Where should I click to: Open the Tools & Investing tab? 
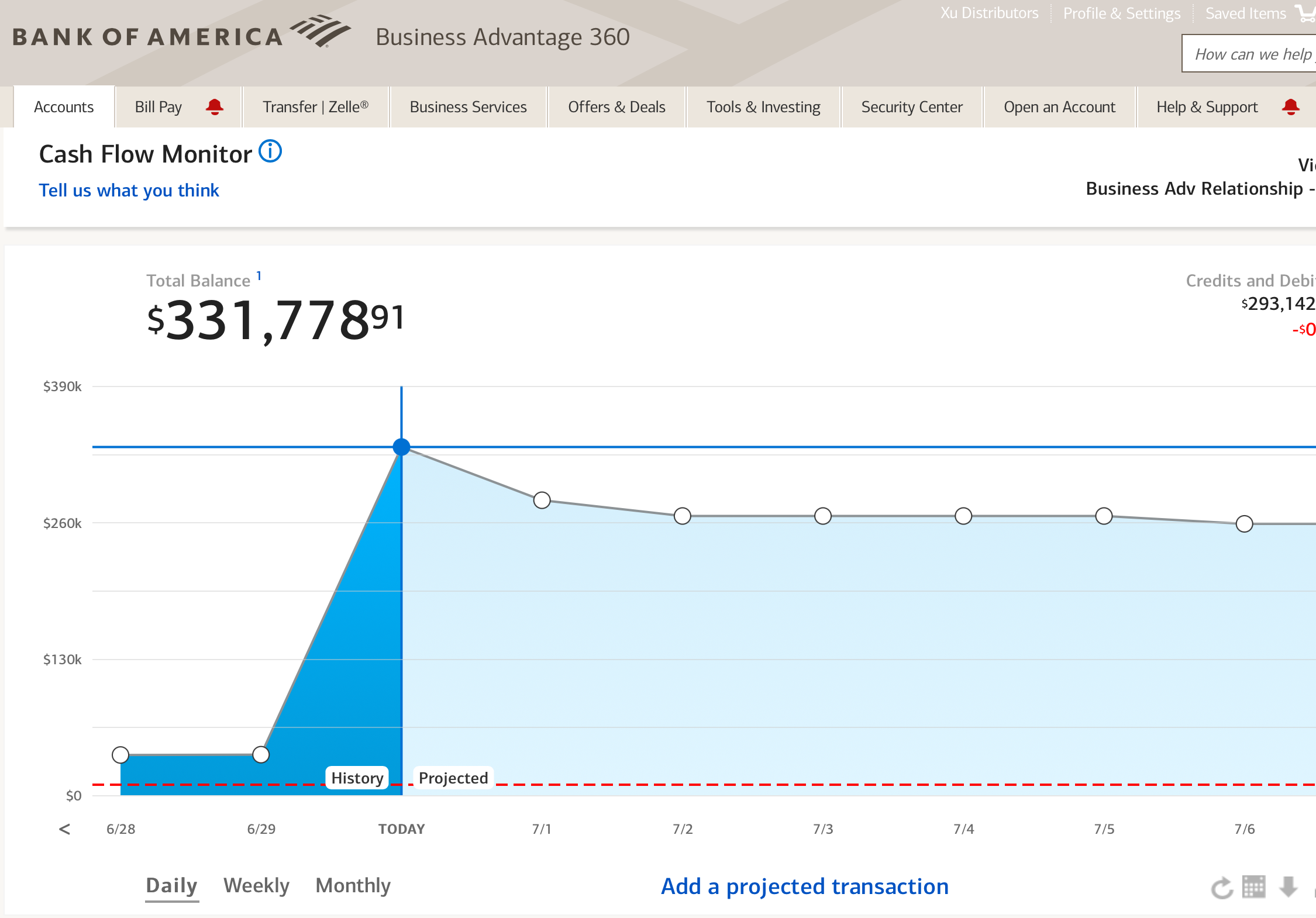point(763,107)
